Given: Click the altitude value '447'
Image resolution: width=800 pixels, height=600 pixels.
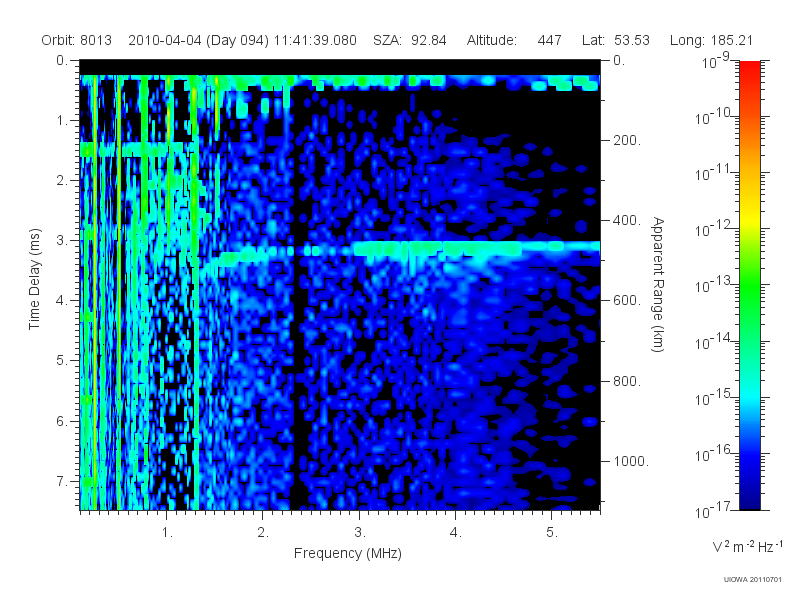Looking at the screenshot, I should coord(549,40).
